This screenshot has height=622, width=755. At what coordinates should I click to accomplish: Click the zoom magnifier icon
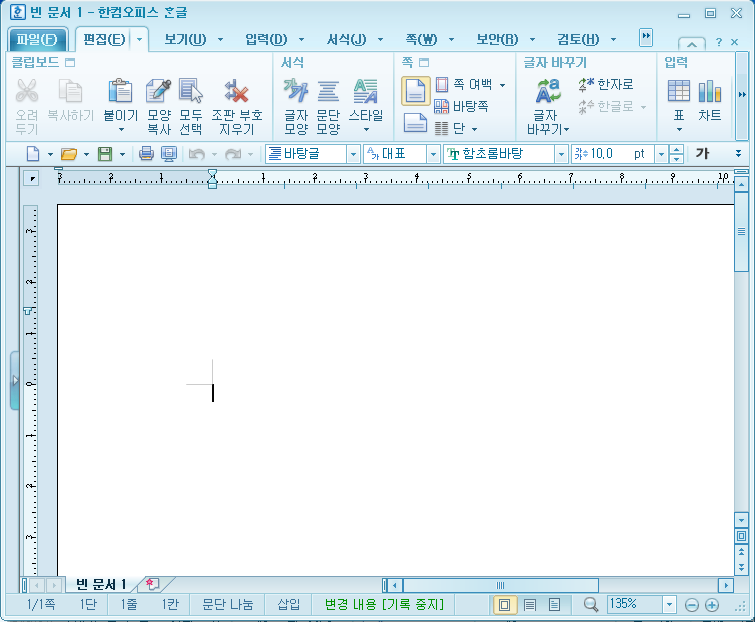(591, 605)
